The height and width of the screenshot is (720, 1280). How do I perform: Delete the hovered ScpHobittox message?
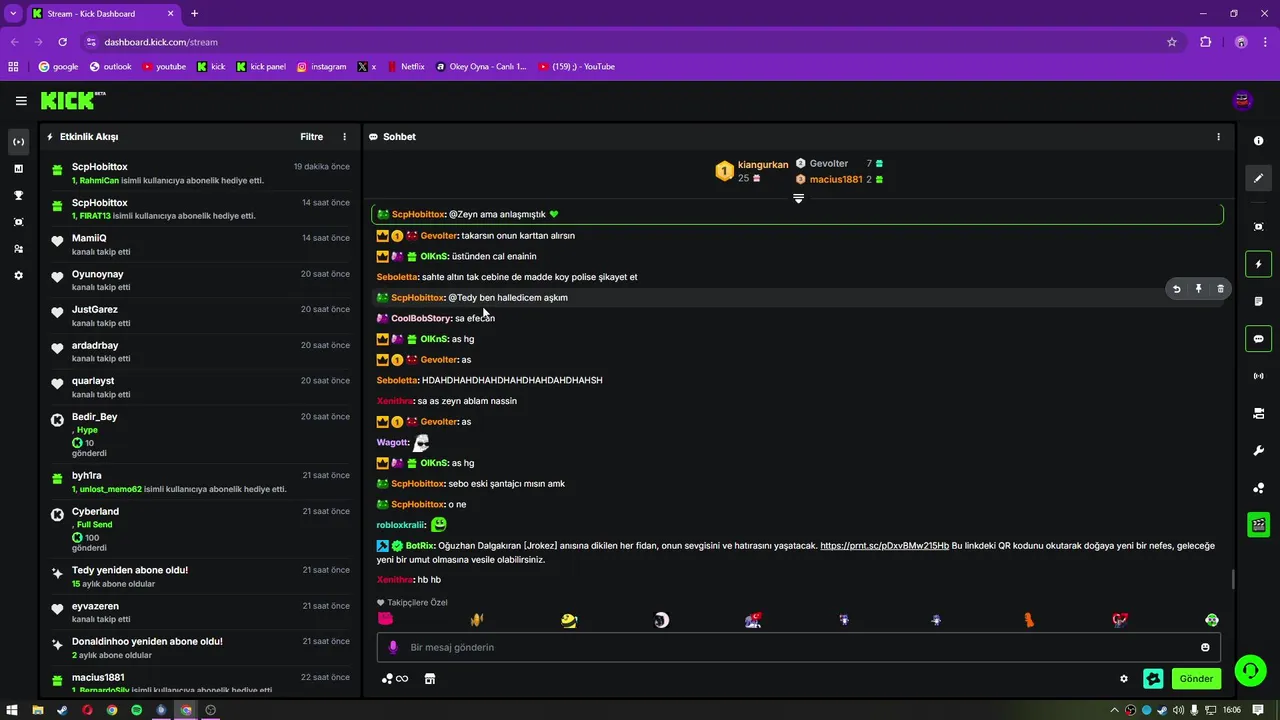(x=1220, y=289)
